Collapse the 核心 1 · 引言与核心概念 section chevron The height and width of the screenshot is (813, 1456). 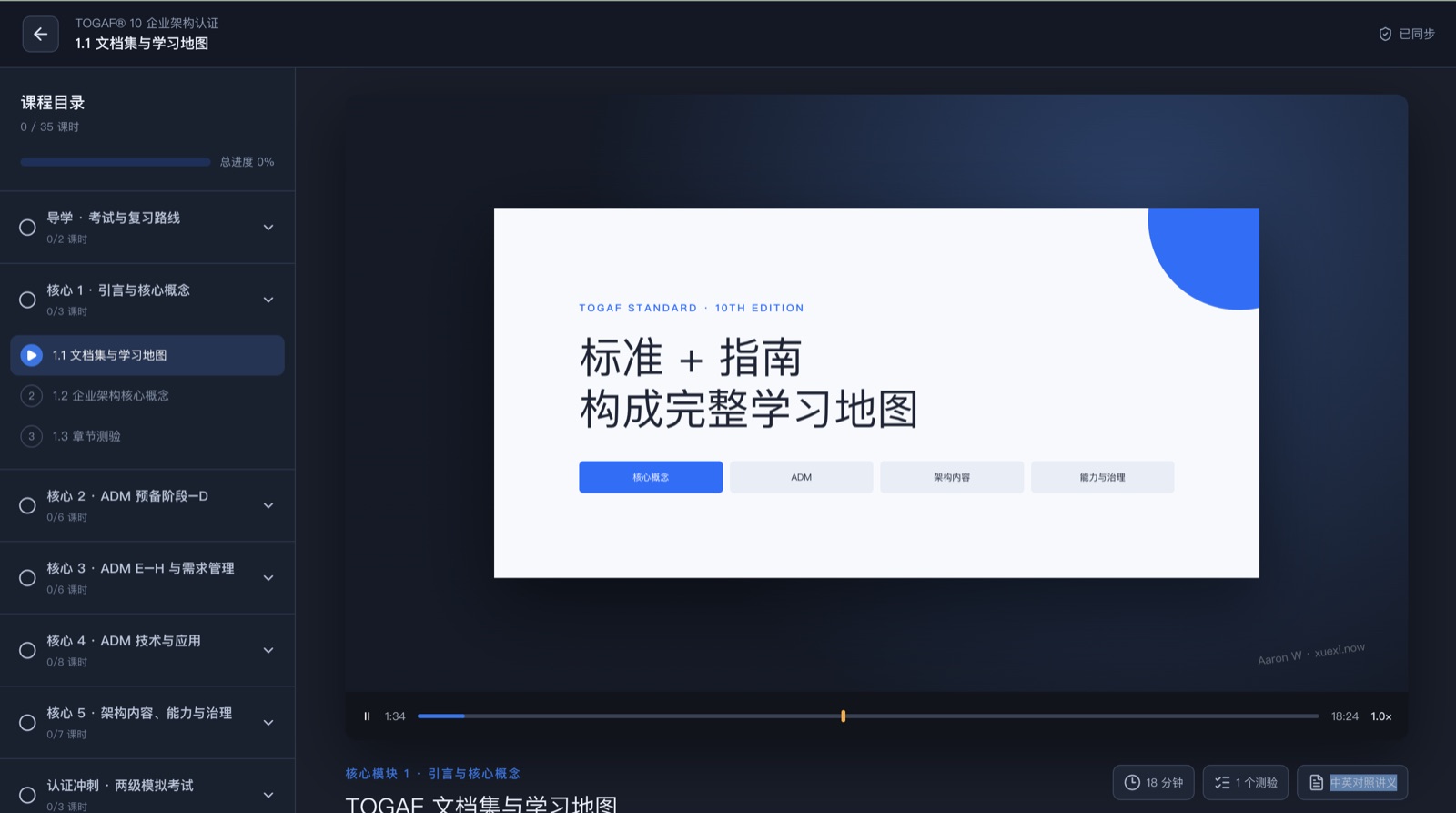[268, 300]
